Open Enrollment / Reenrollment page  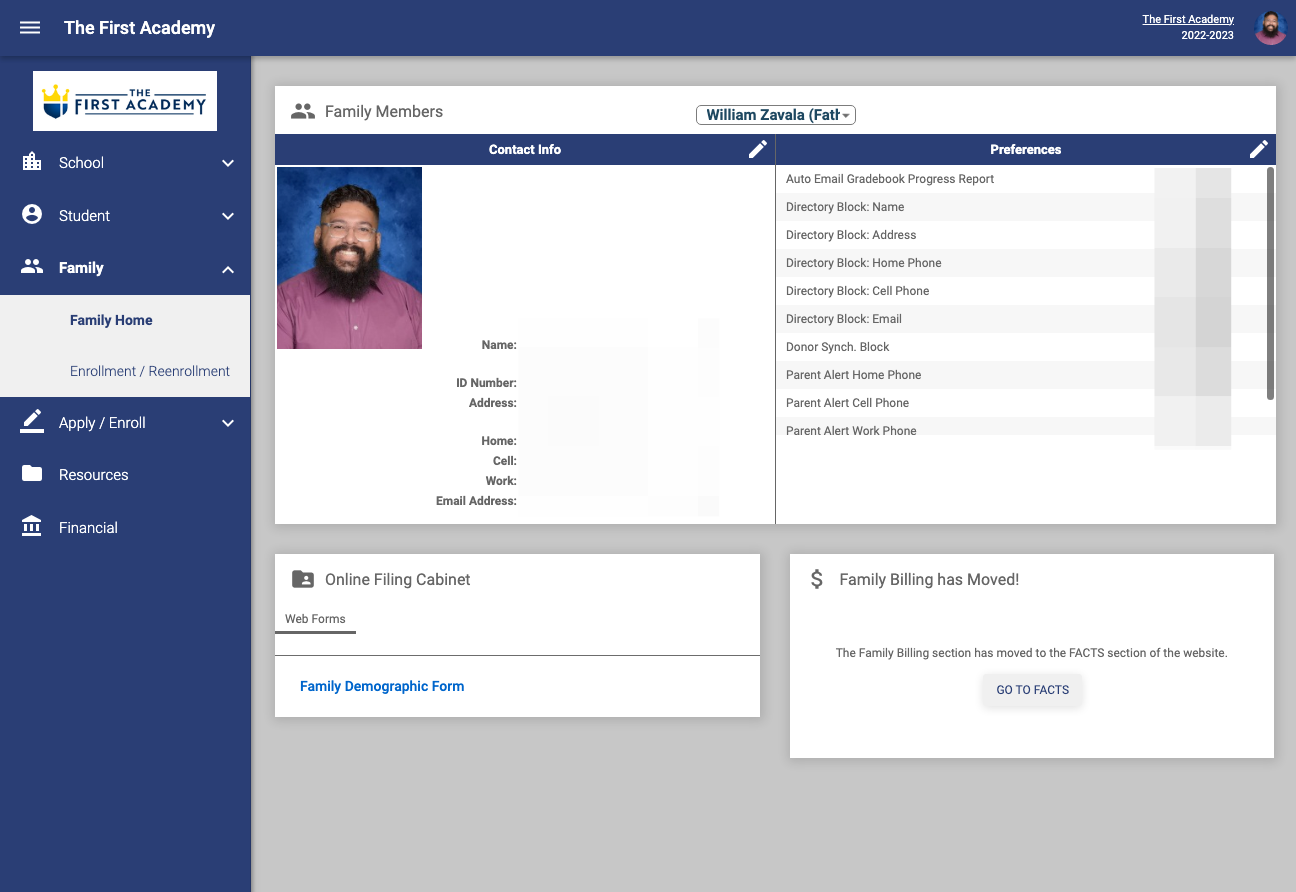[x=150, y=371]
